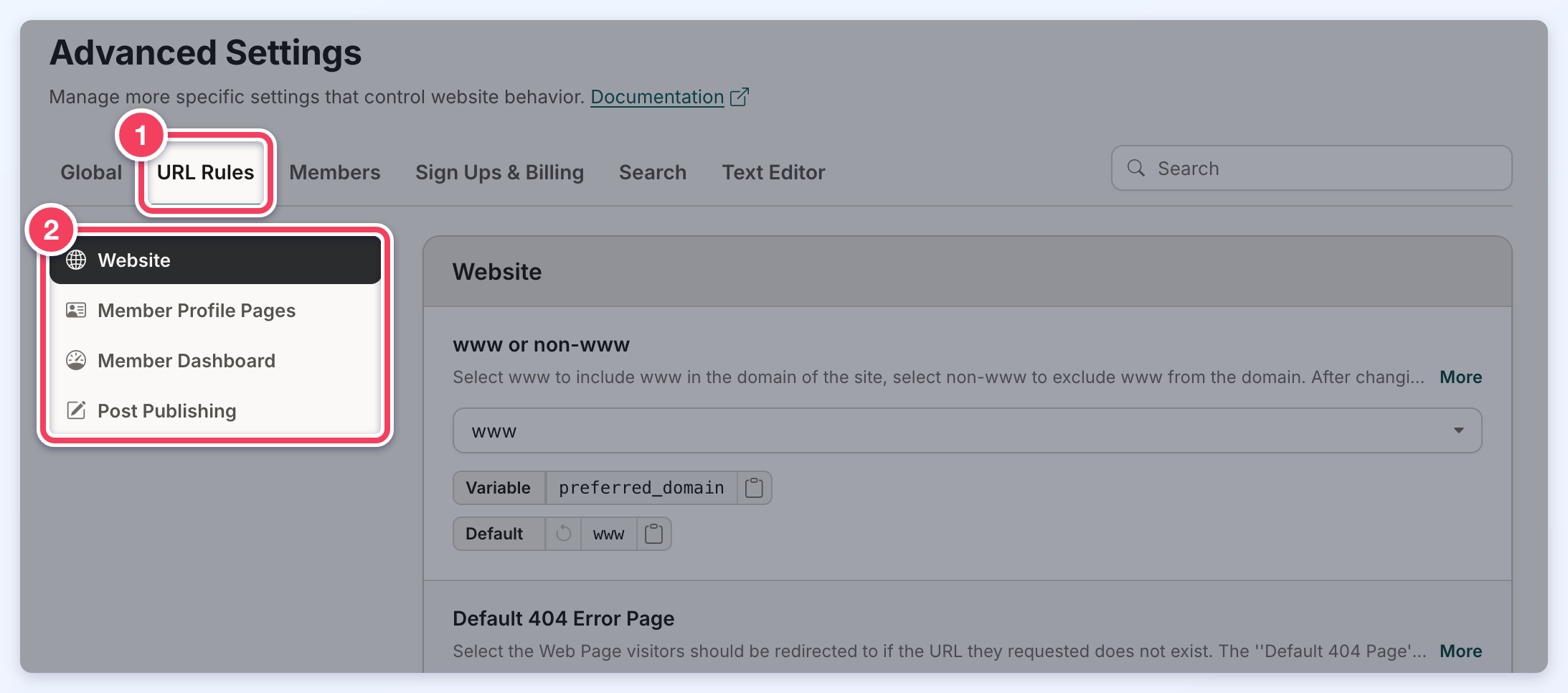The image size is (1568, 693).
Task: Click the 'www or non-www' setting heading
Action: (541, 345)
